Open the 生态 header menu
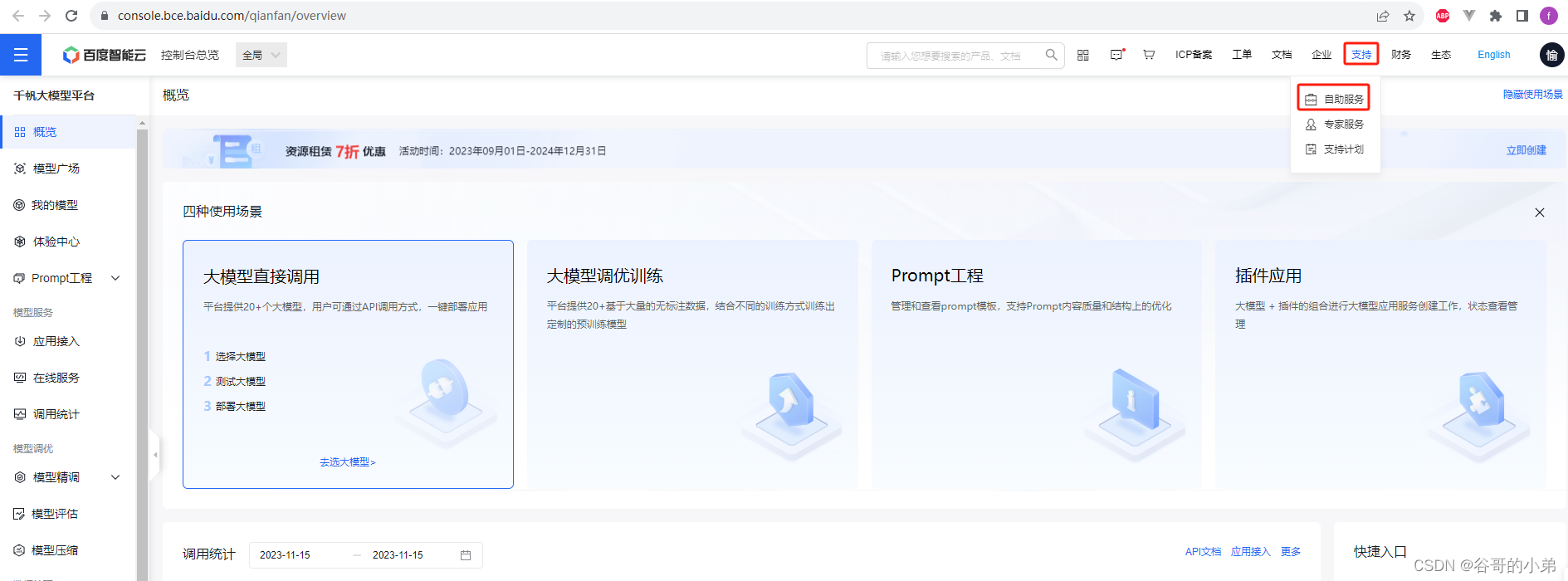 point(1441,55)
